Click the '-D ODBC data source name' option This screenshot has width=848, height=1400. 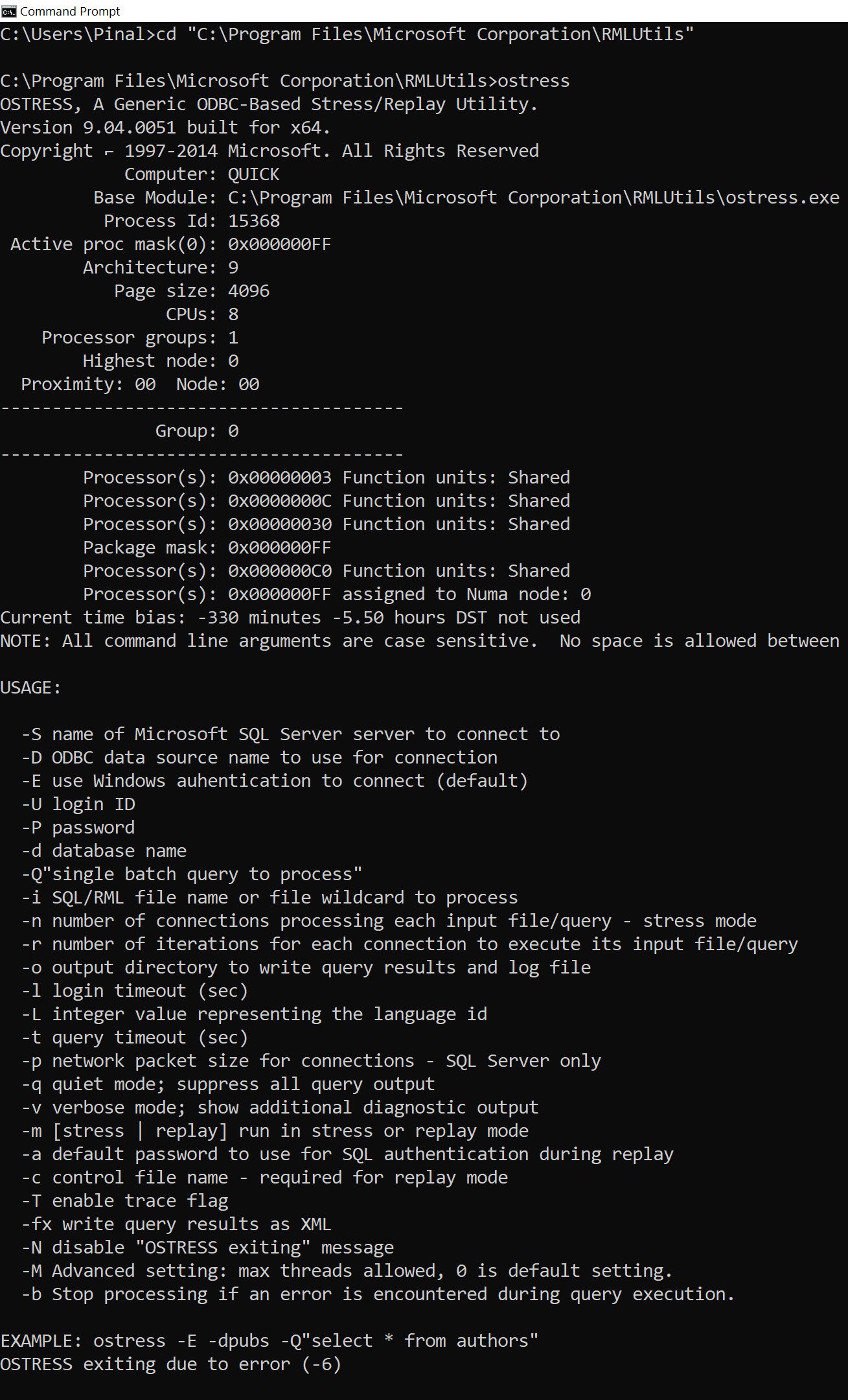point(259,758)
